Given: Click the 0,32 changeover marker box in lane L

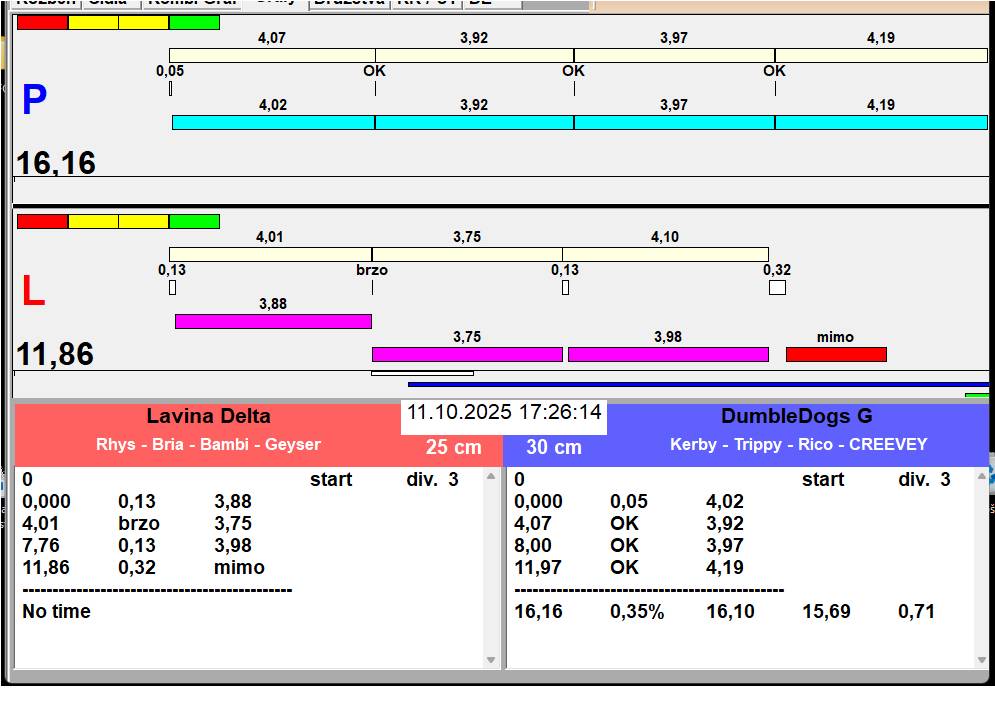Looking at the screenshot, I should 777,288.
